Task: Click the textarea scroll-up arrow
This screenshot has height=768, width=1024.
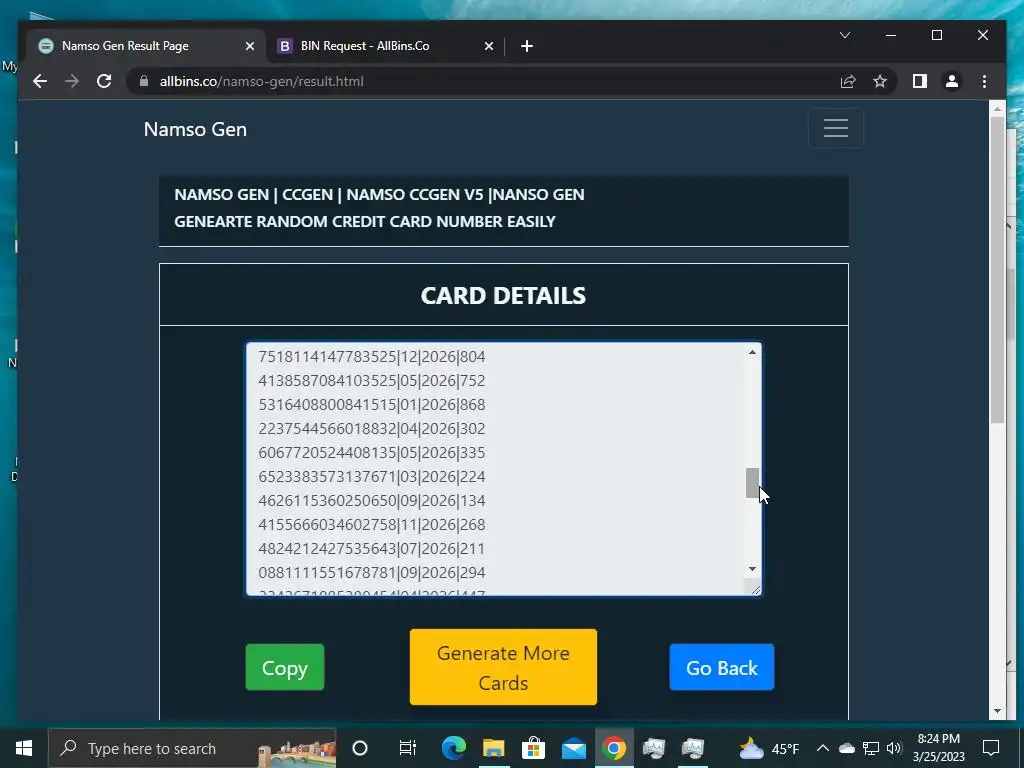Action: 752,352
